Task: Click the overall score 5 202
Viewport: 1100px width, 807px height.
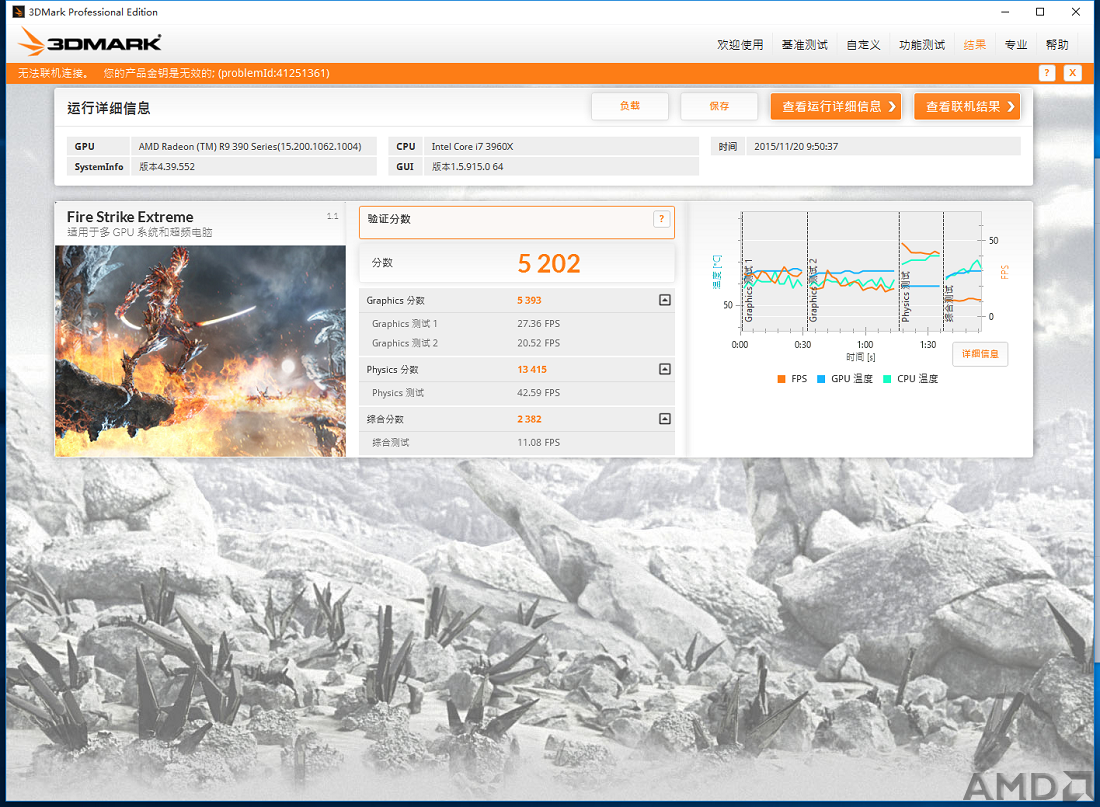Action: 549,264
